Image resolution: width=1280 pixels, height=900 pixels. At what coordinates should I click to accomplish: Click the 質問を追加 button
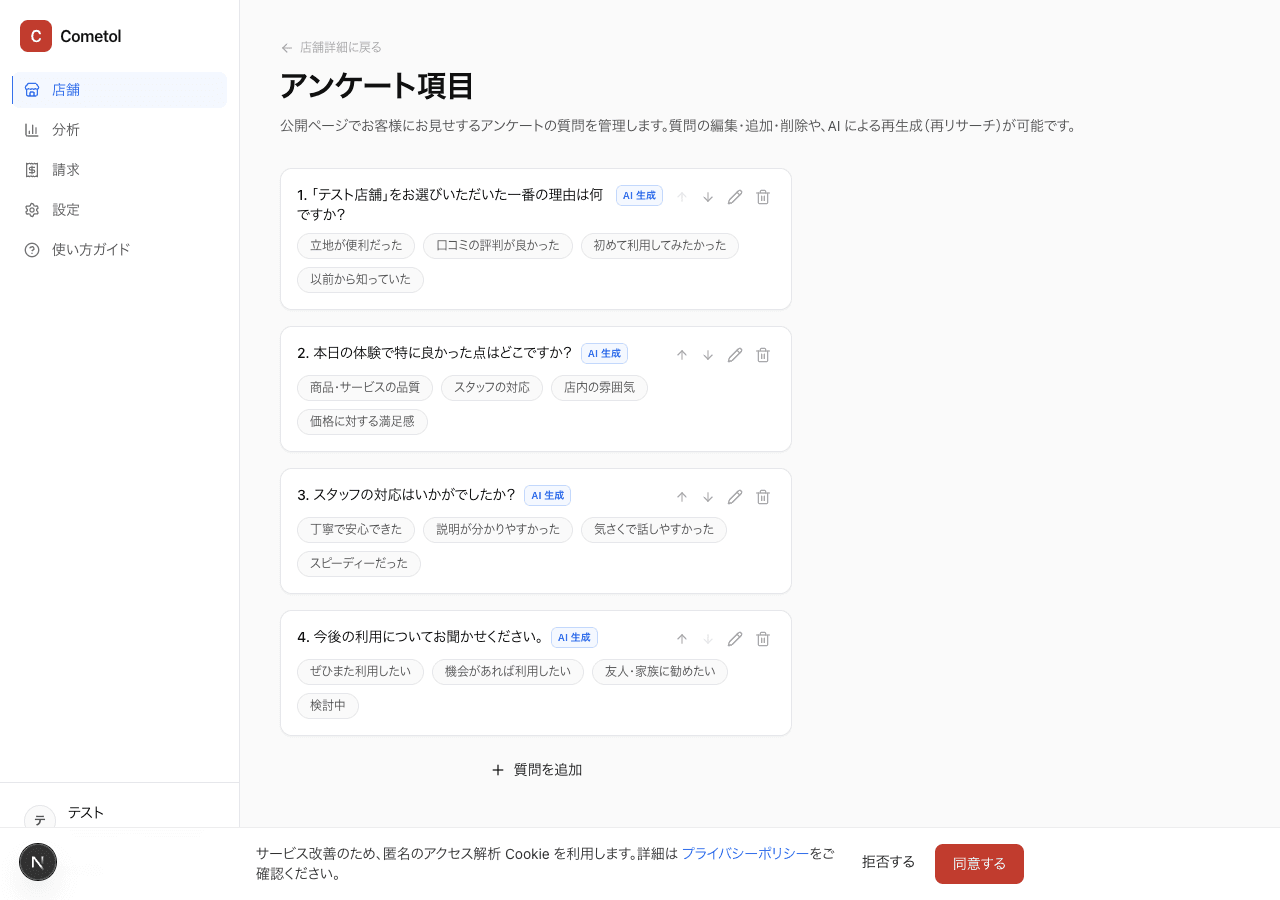536,770
